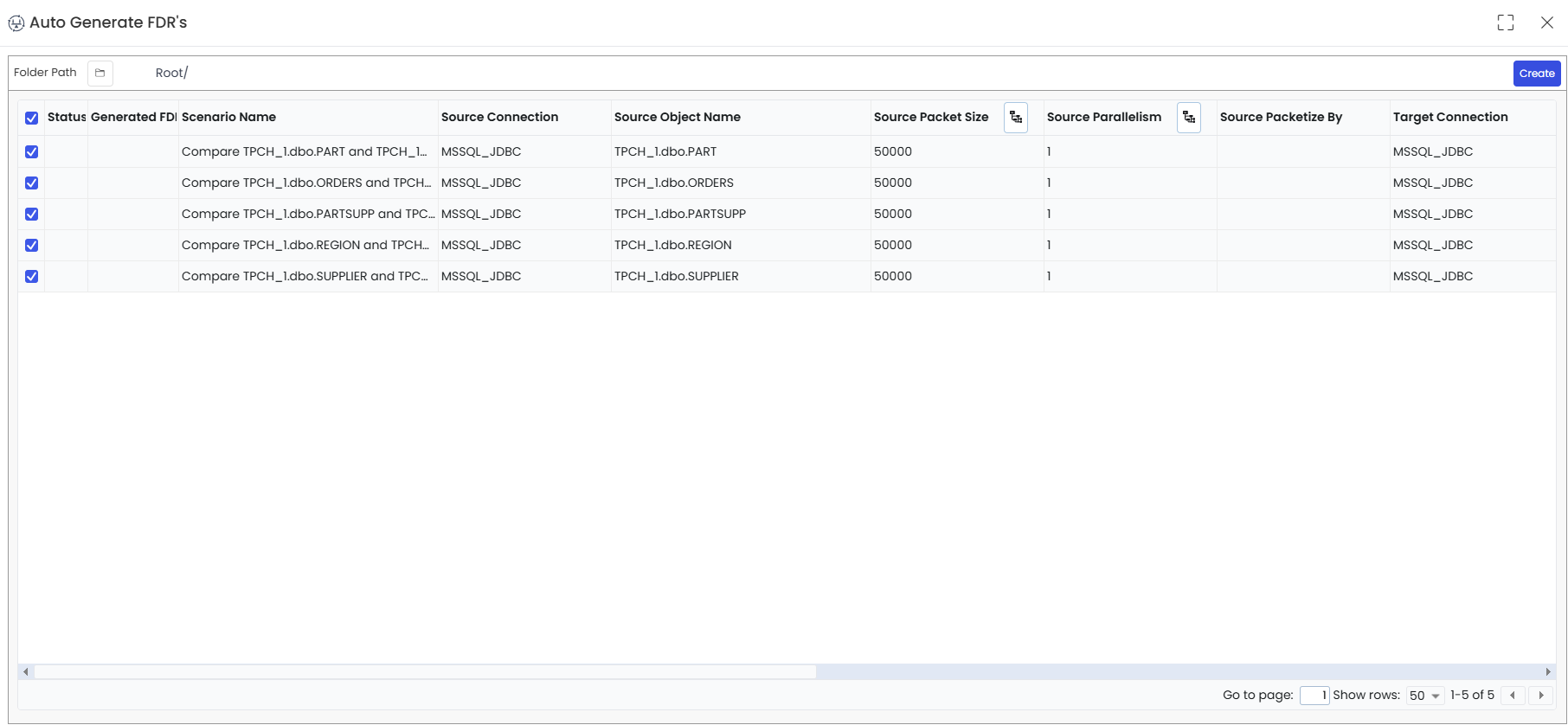Click the source object 'TPCH_1.dbo.REGION' cell
Screen dimensions: 1568x725
coord(741,245)
